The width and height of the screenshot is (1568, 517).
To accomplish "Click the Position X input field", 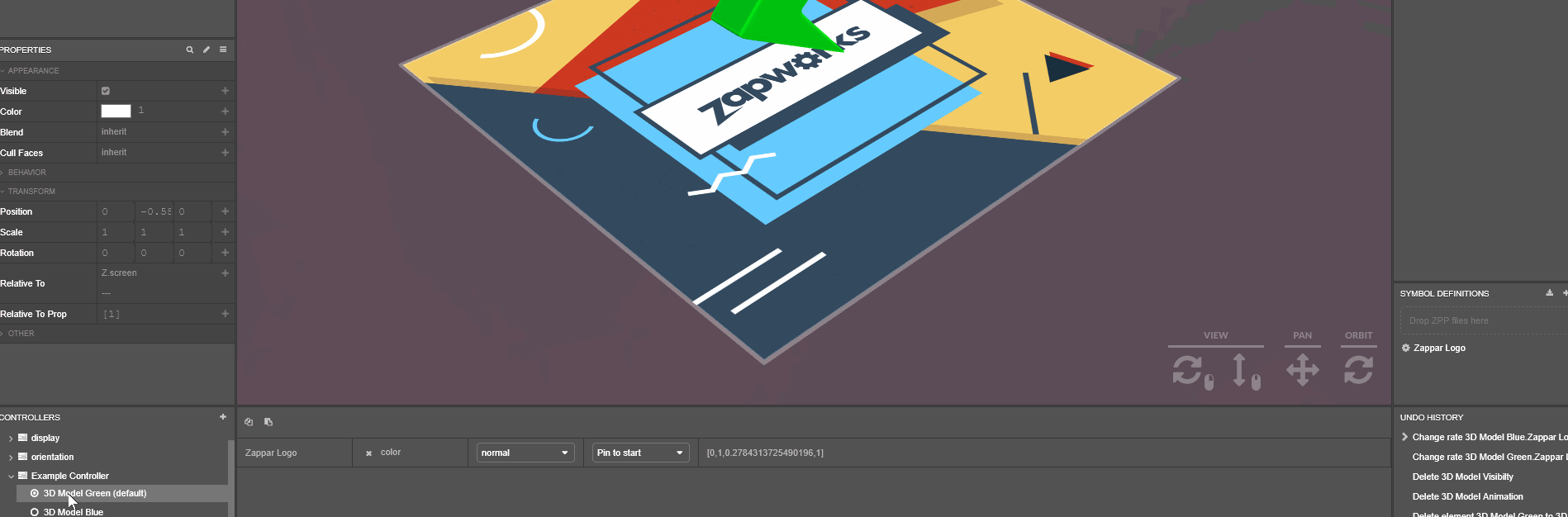I will 116,211.
